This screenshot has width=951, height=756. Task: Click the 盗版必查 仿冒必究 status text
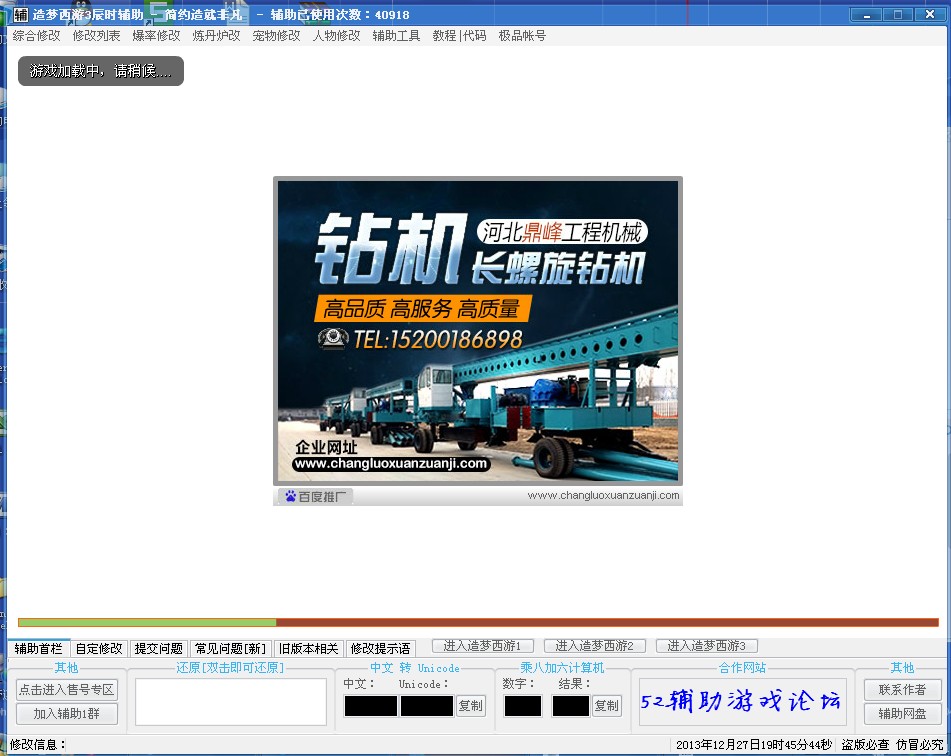892,744
